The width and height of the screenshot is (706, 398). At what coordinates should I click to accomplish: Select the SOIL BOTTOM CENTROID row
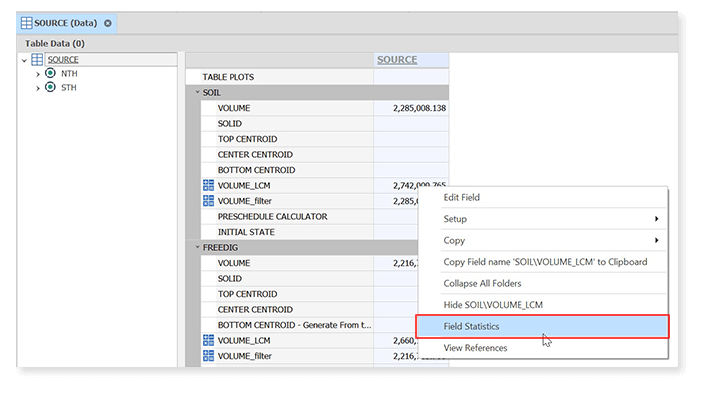(x=325, y=170)
